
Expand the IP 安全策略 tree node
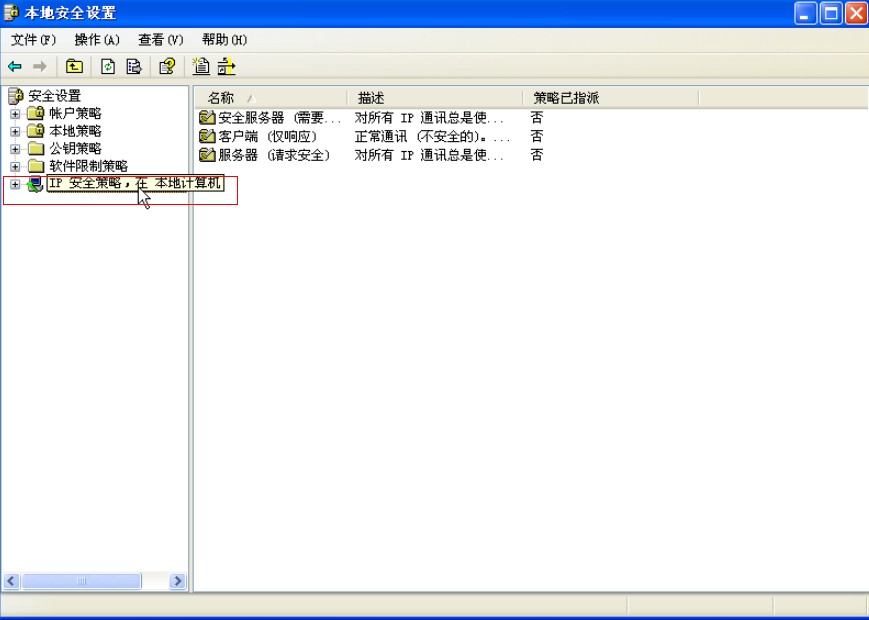coord(15,185)
